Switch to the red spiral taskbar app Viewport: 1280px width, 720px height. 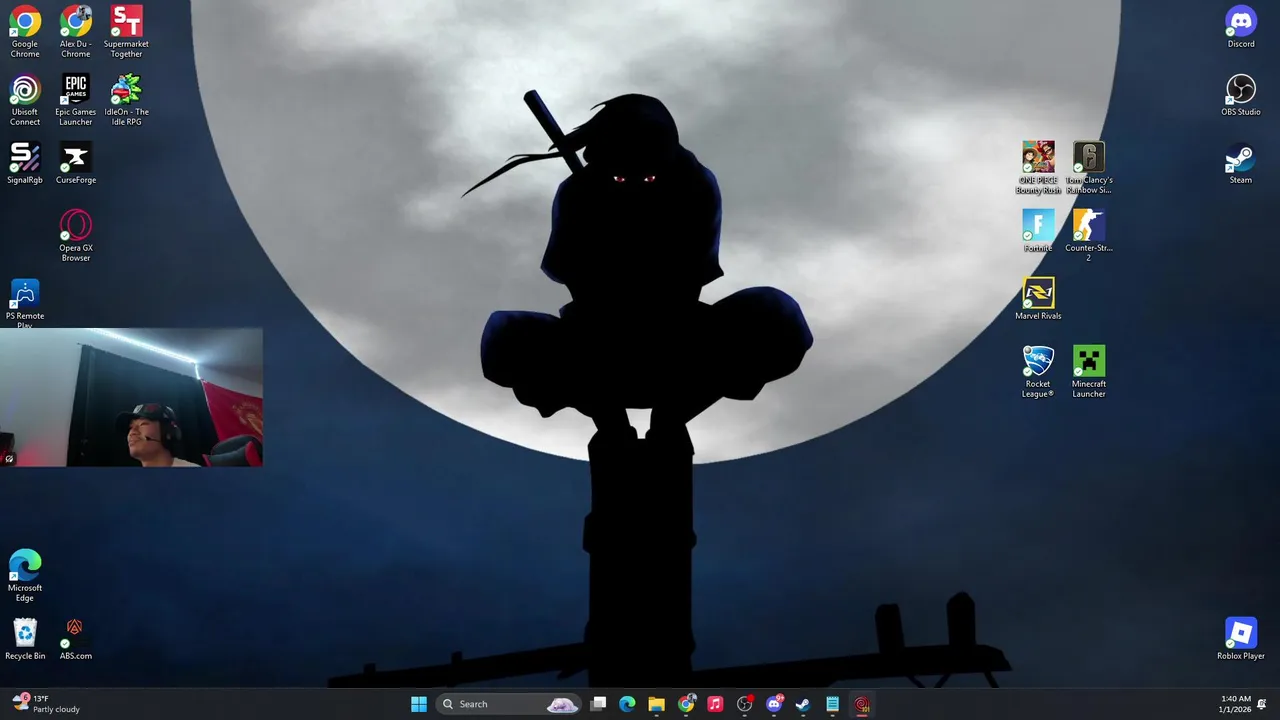[x=862, y=704]
